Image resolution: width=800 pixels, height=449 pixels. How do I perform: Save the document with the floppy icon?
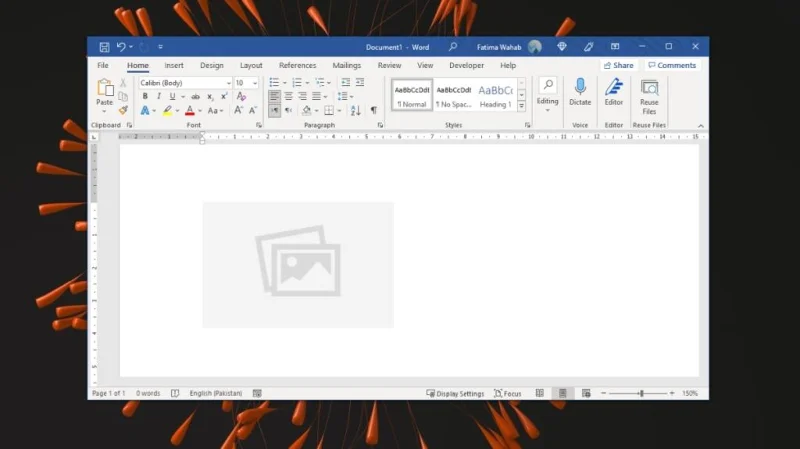pos(104,47)
